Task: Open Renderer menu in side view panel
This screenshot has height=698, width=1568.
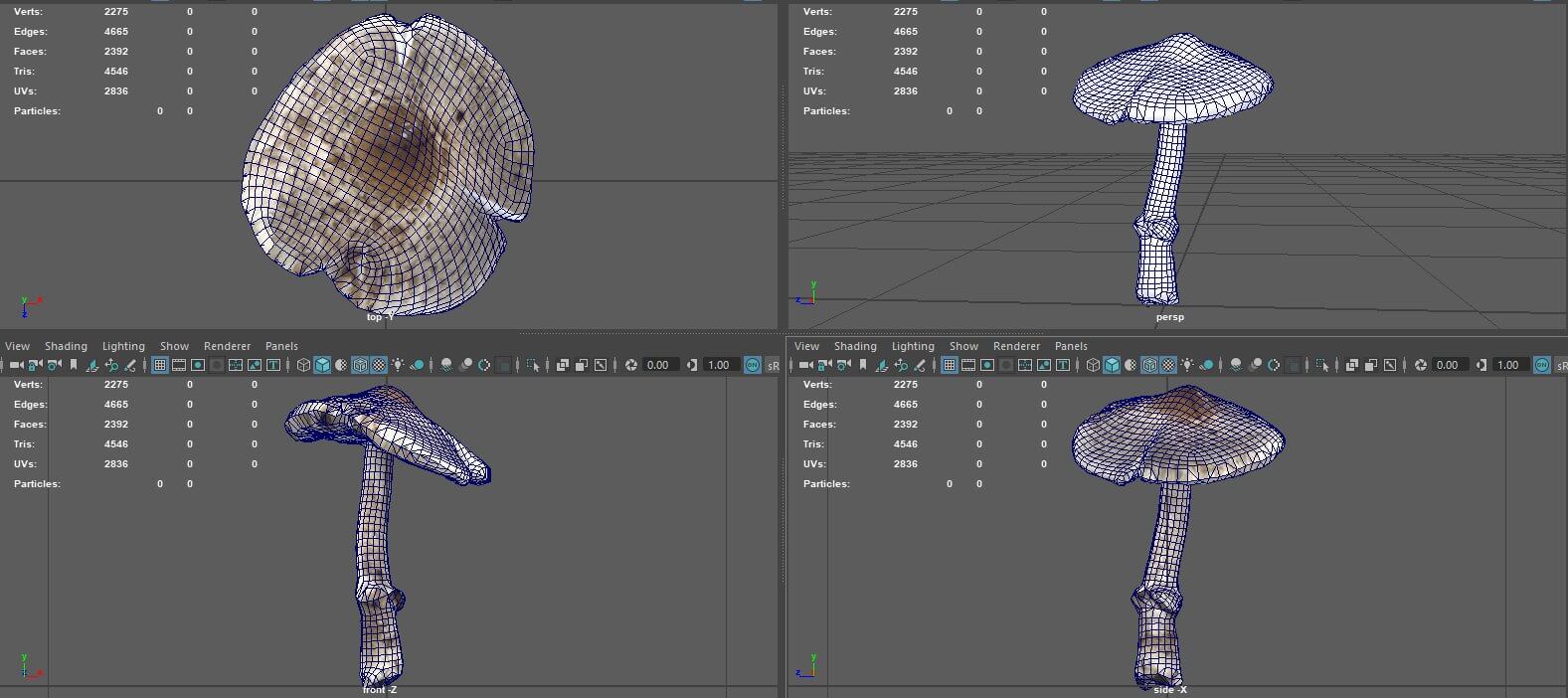Action: 1016,346
